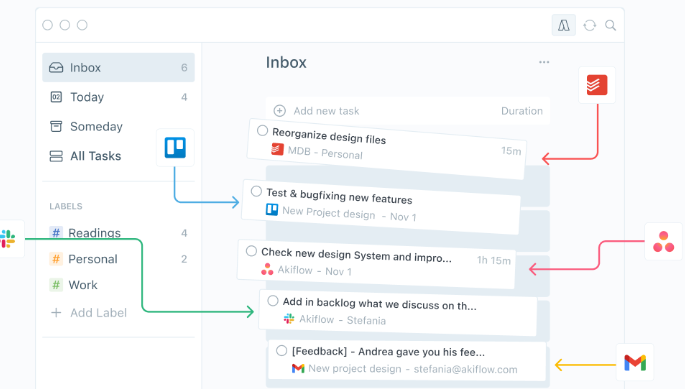Click the Asana icon next to Akiflow - Nov 1

click(267, 269)
